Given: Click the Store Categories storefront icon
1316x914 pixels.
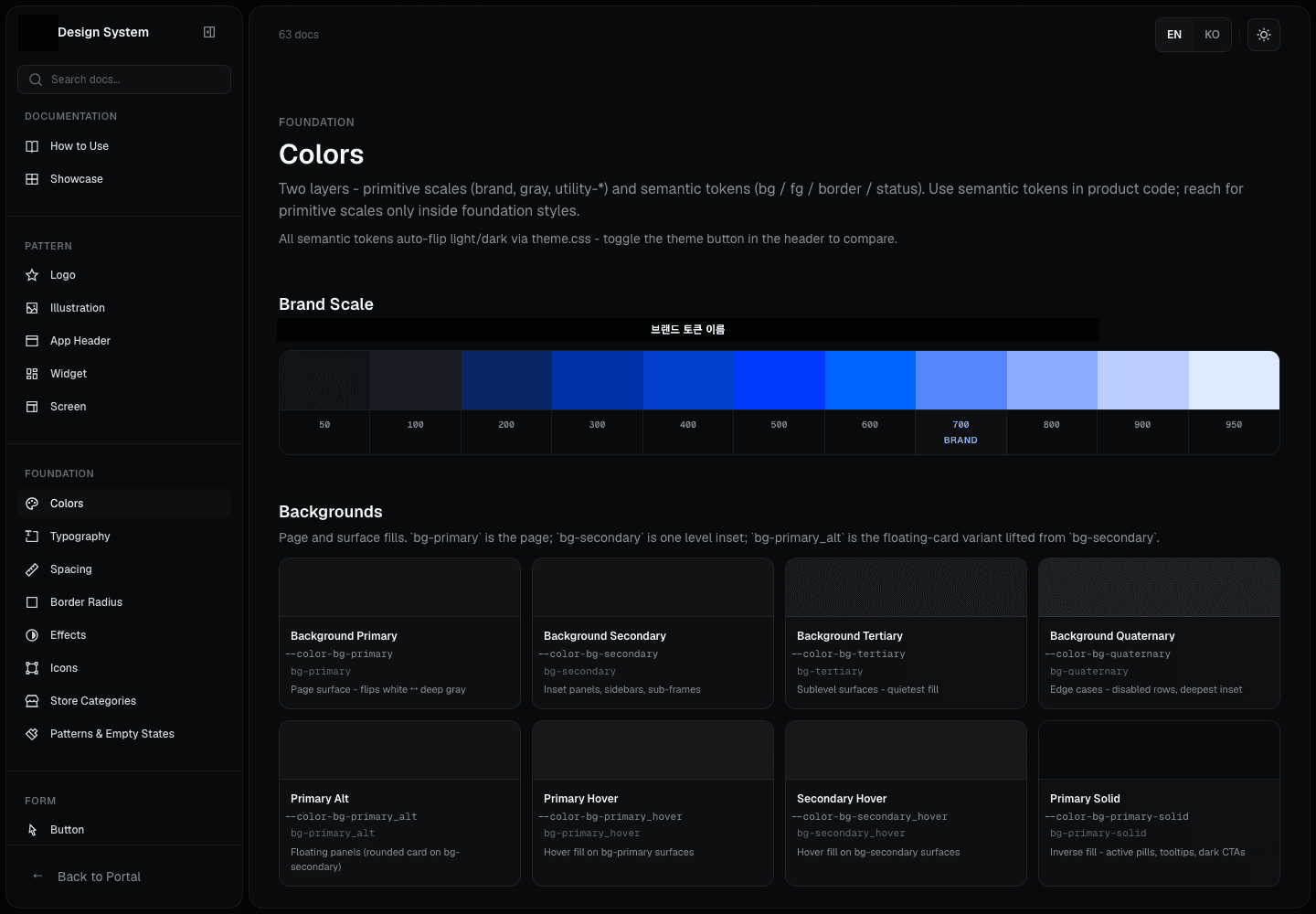Looking at the screenshot, I should click(32, 701).
